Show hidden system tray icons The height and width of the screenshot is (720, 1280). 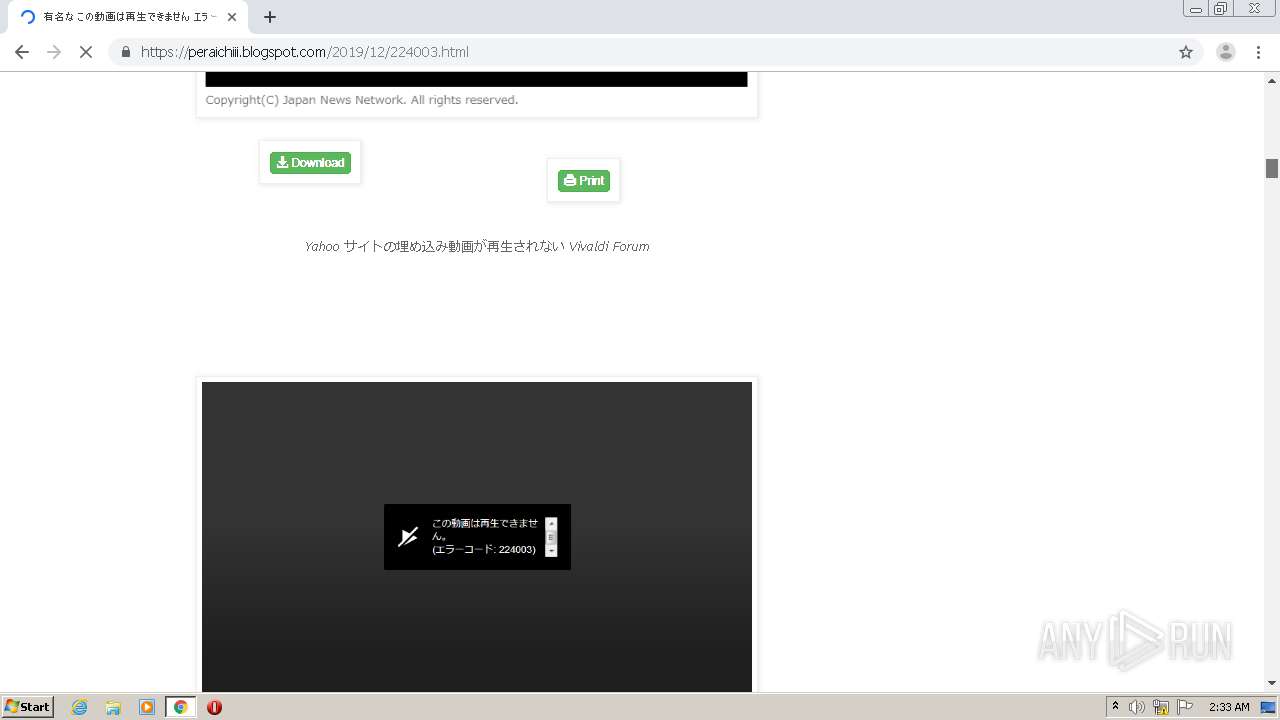(1115, 707)
